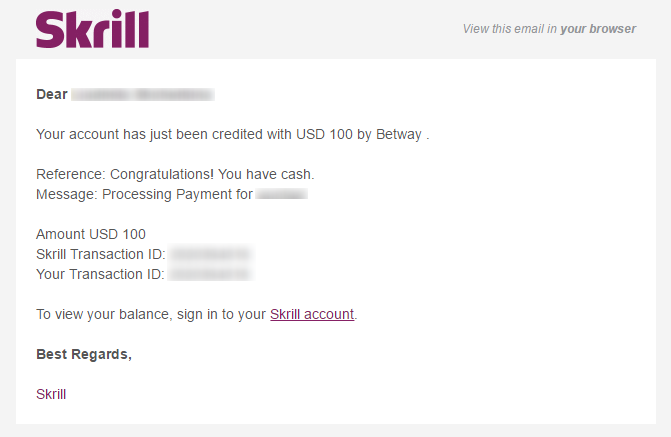
Task: Click the 'View this email in' header text
Action: [509, 29]
